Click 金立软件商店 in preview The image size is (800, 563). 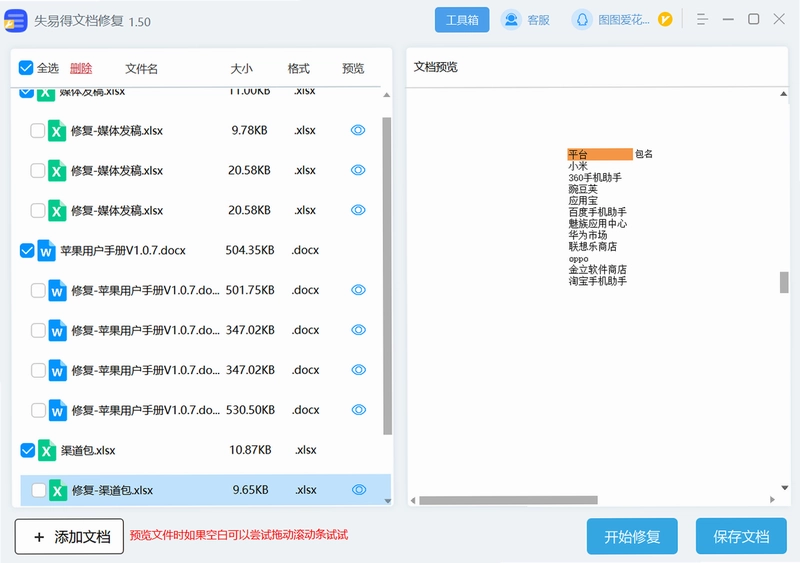(597, 270)
